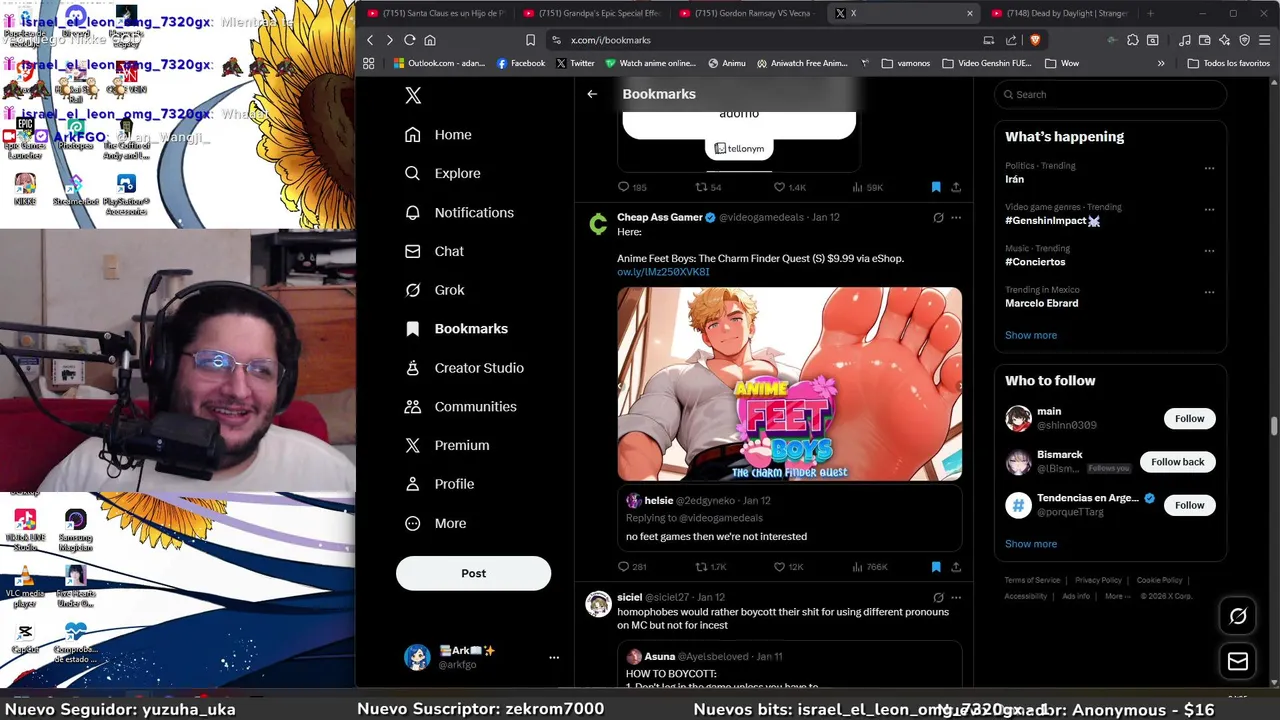Open more options on Cheap Ass Gamer post
Image resolution: width=1280 pixels, height=720 pixels.
tap(956, 217)
